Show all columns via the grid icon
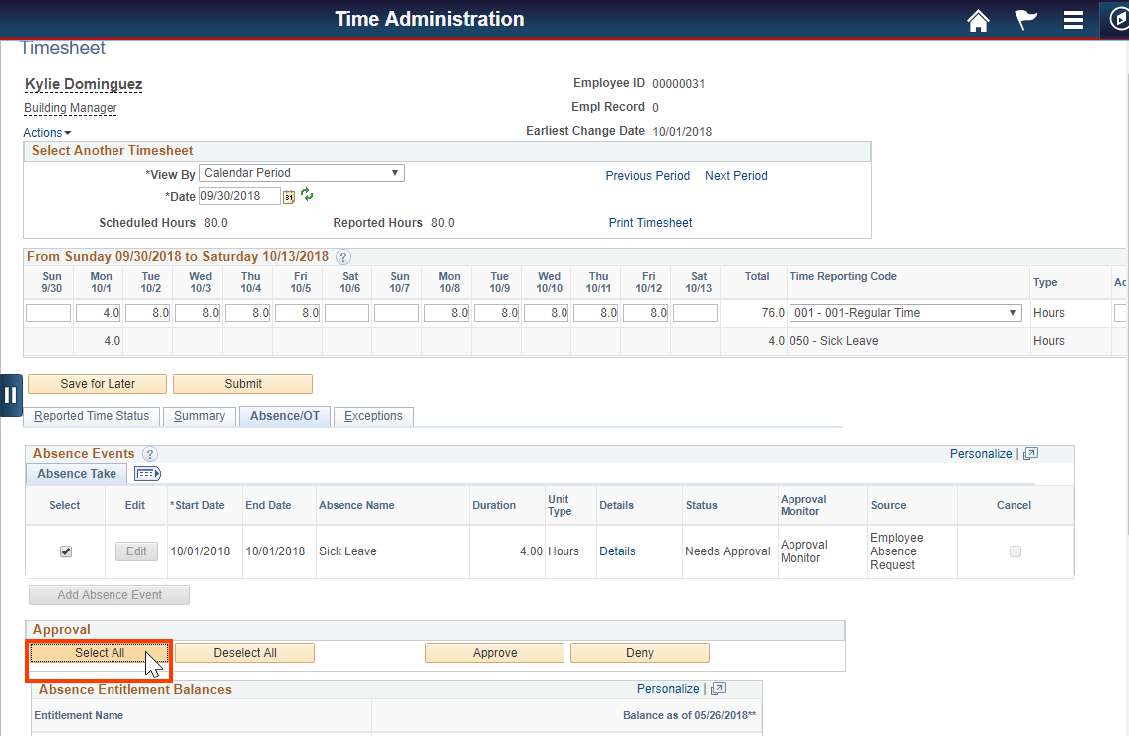This screenshot has width=1129, height=736. [x=146, y=473]
